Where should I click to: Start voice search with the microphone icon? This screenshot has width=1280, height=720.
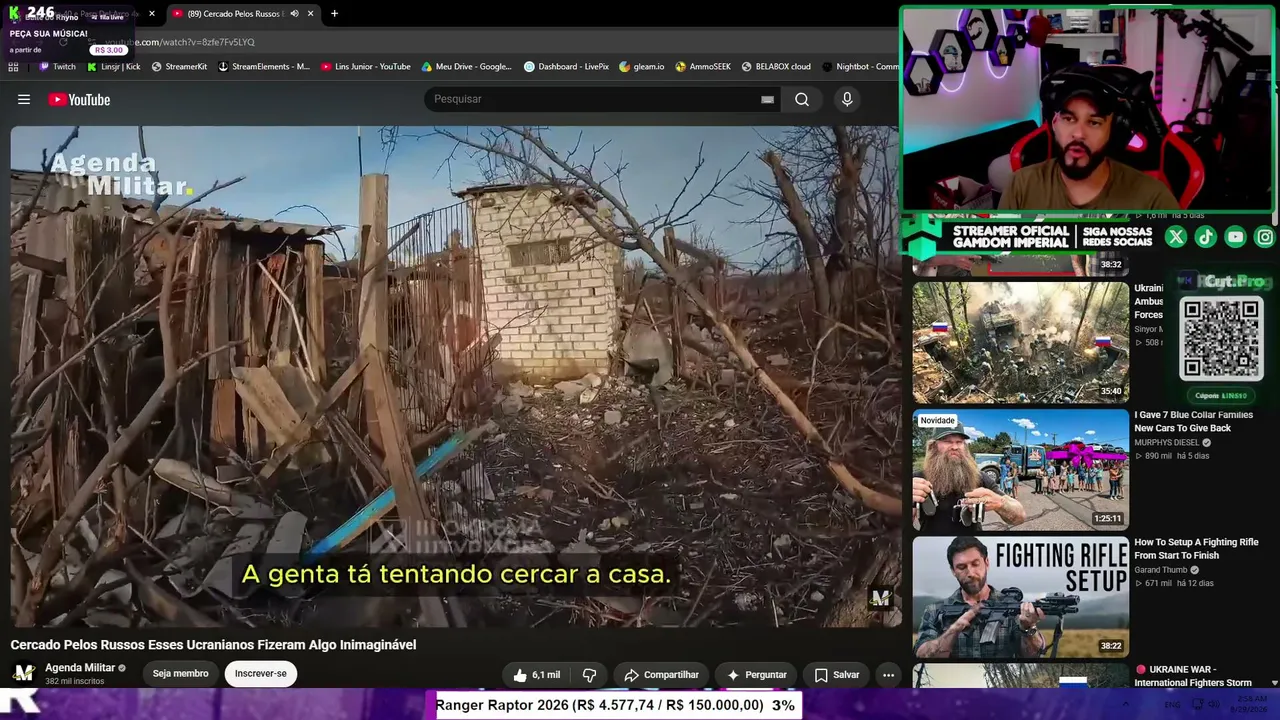pos(847,99)
